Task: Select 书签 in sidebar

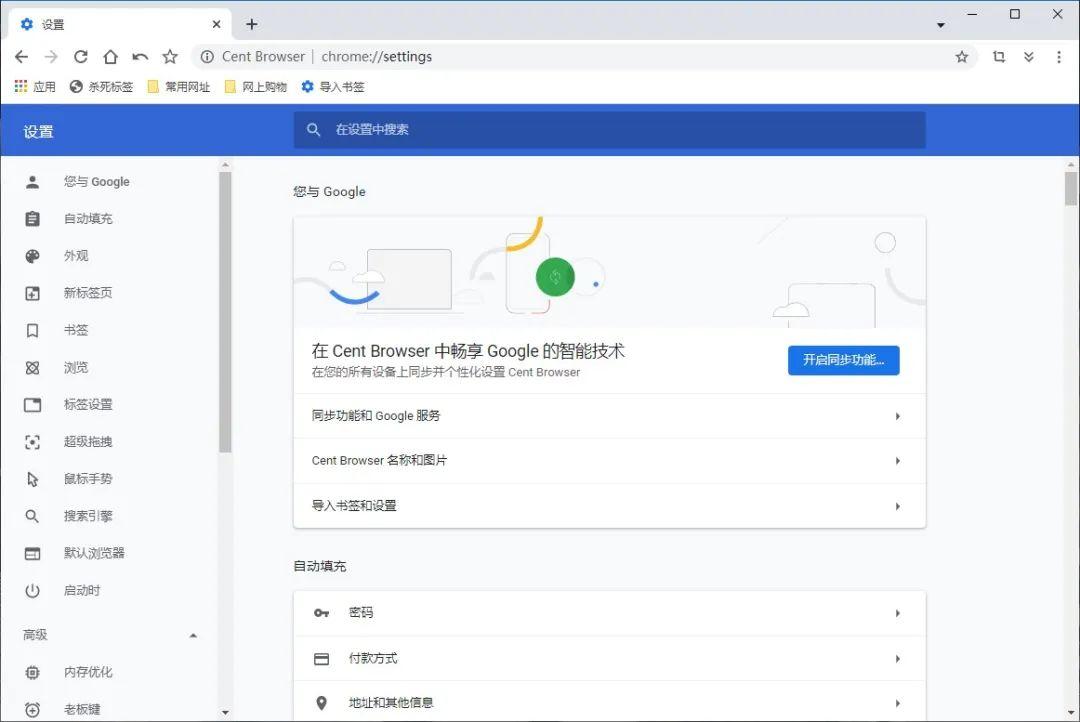Action: (x=76, y=330)
